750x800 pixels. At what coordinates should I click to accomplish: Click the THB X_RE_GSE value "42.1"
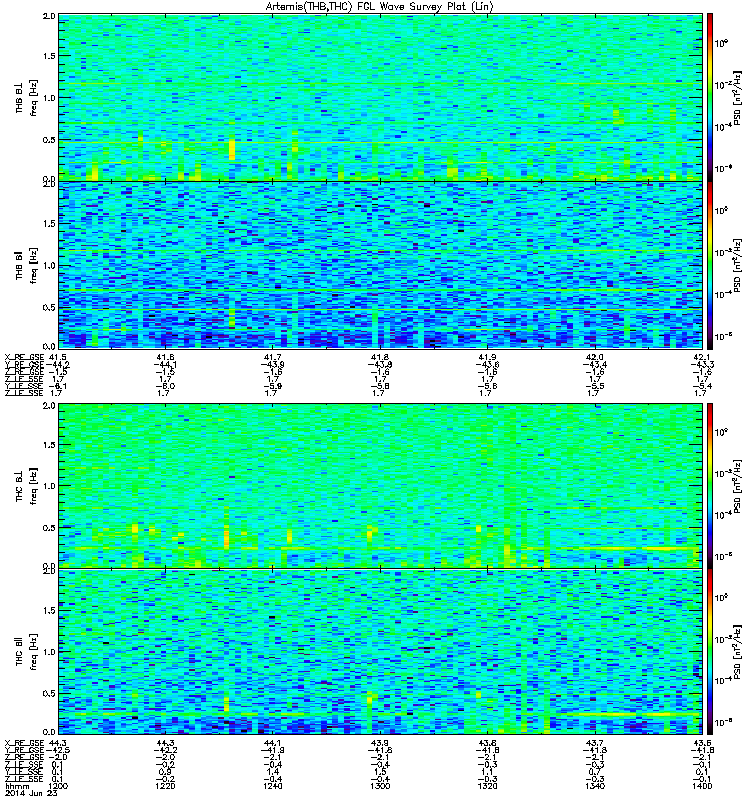(x=703, y=357)
